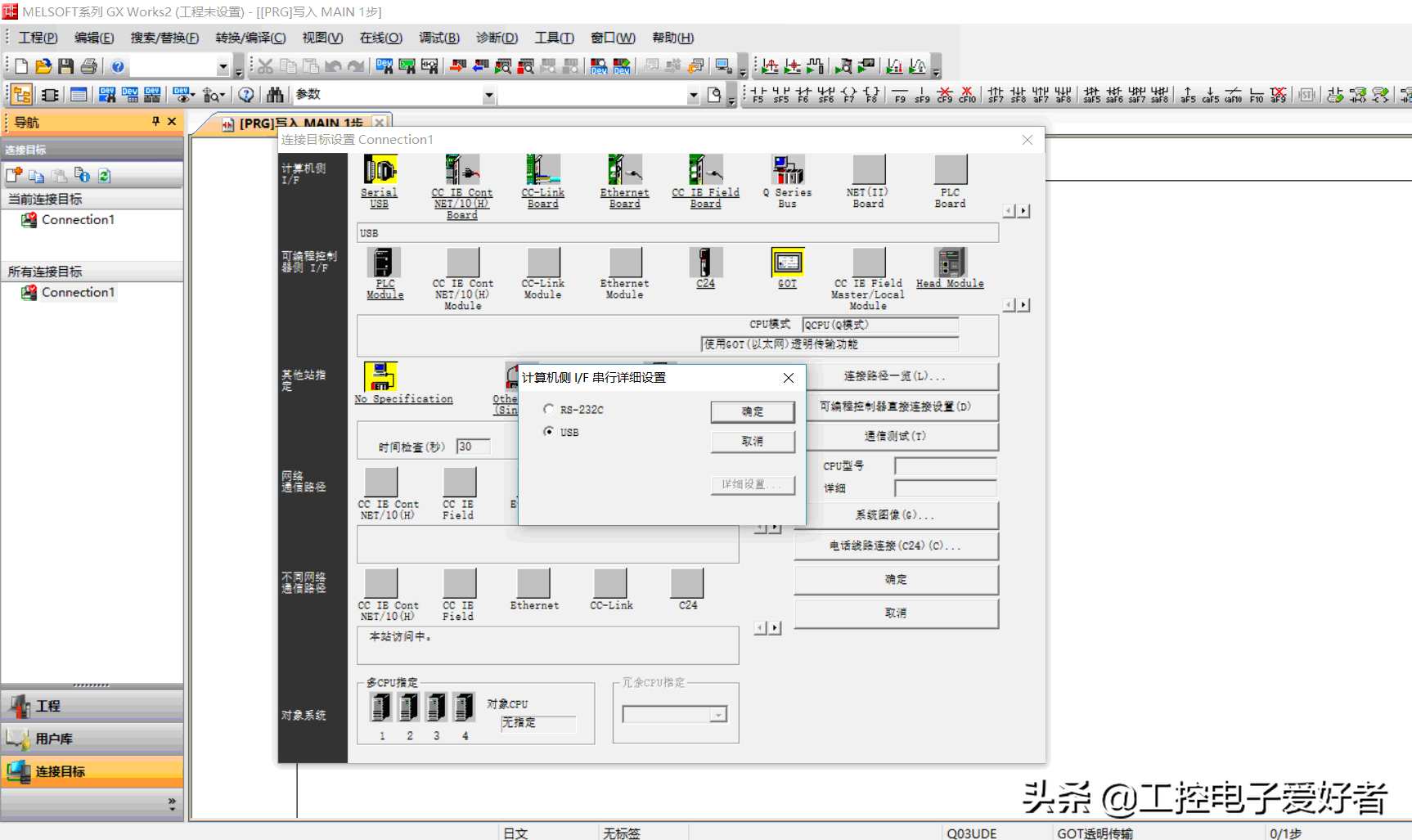This screenshot has height=840, width=1412.
Task: Select the Head Module icon
Action: coord(950,263)
